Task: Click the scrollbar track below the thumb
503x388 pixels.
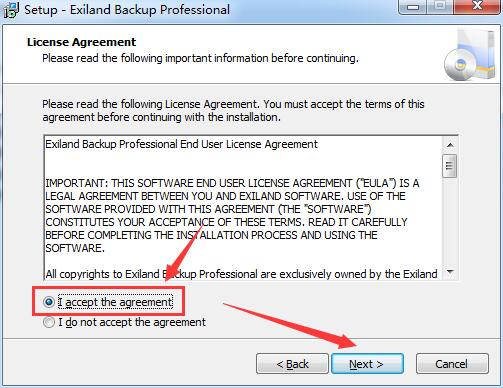Action: 450,222
